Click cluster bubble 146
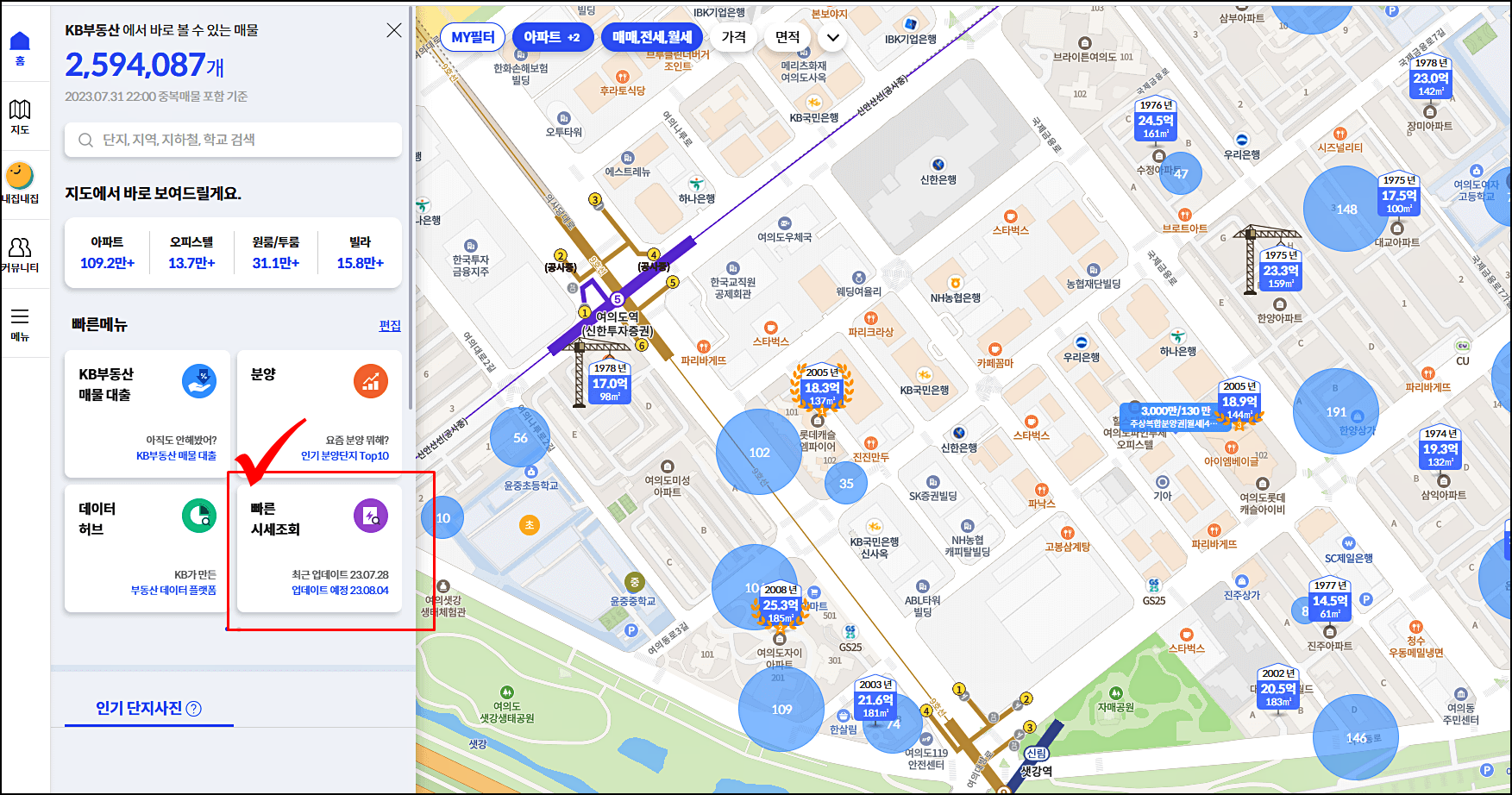Viewport: 1512px width, 795px height. pyautogui.click(x=1356, y=738)
